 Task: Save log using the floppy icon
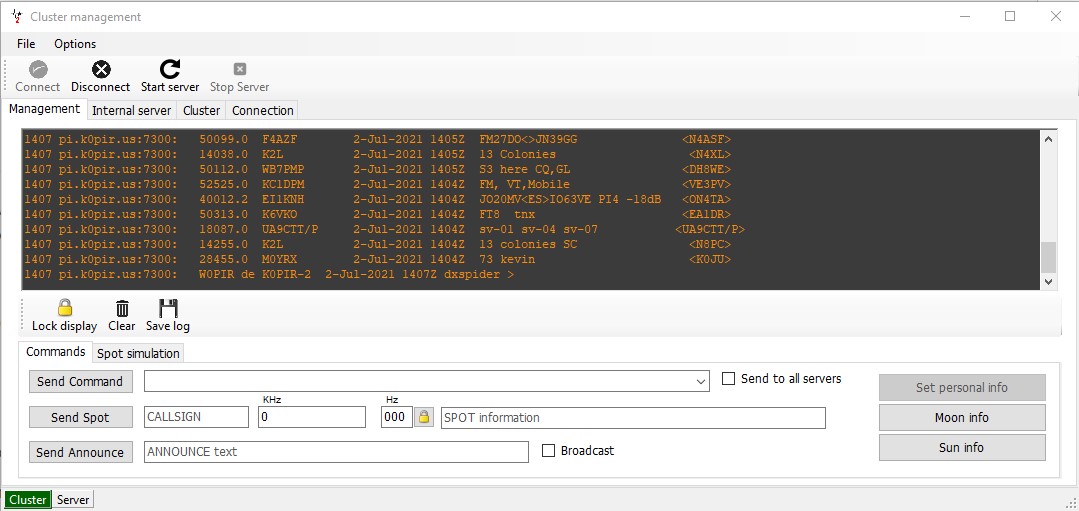168,308
